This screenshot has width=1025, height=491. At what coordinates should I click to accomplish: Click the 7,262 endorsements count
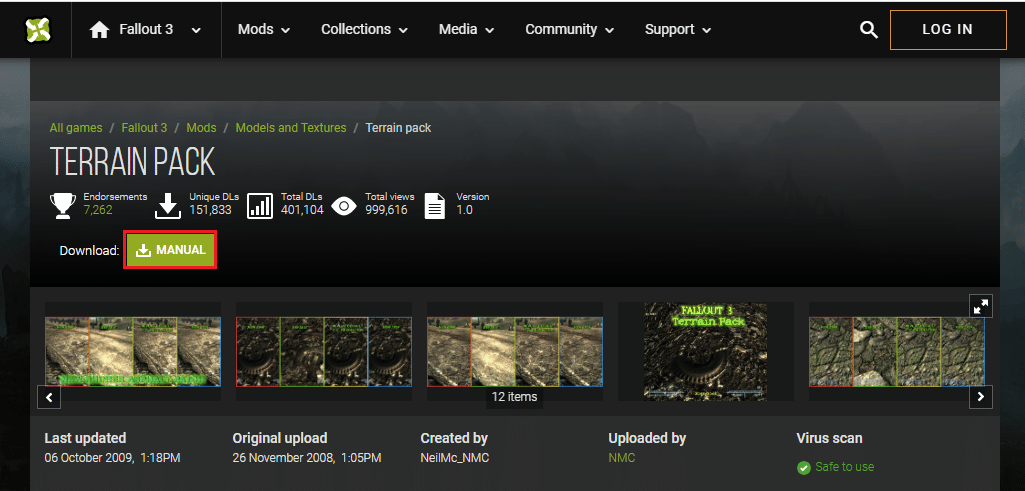tap(97, 210)
